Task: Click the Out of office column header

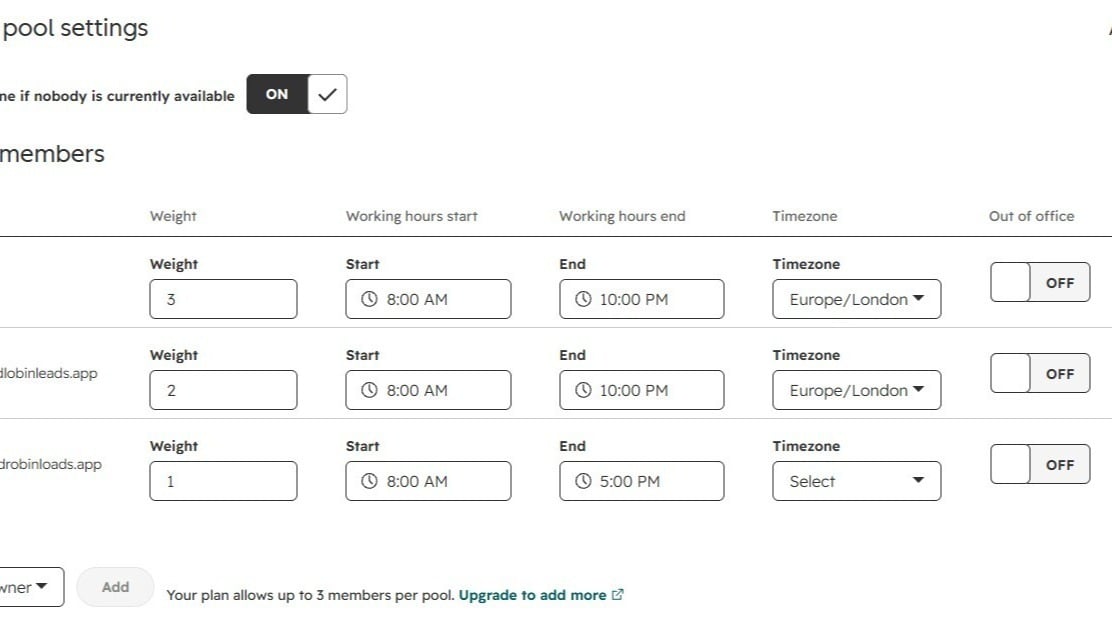Action: pos(1031,216)
